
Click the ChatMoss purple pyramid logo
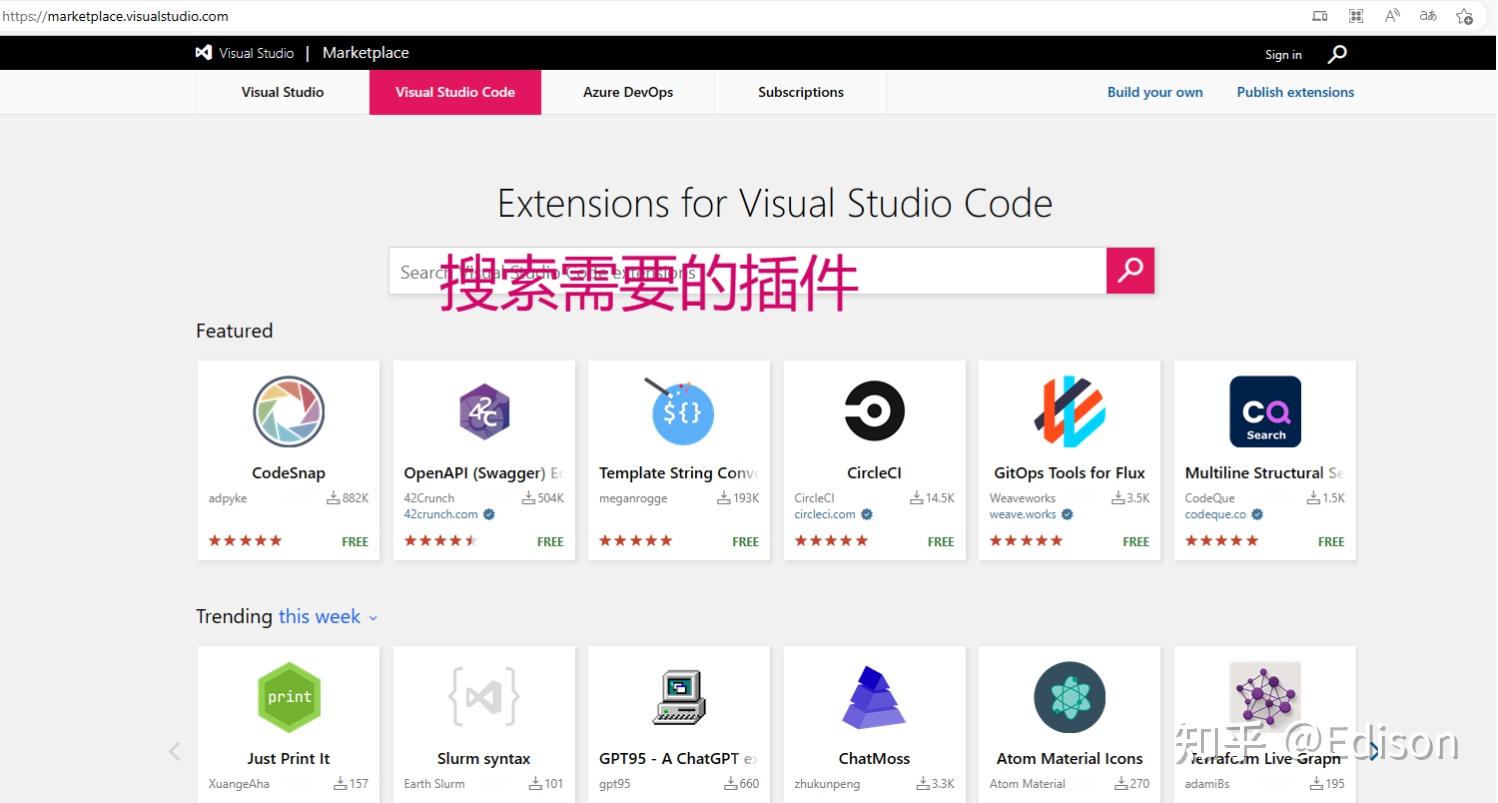[874, 697]
